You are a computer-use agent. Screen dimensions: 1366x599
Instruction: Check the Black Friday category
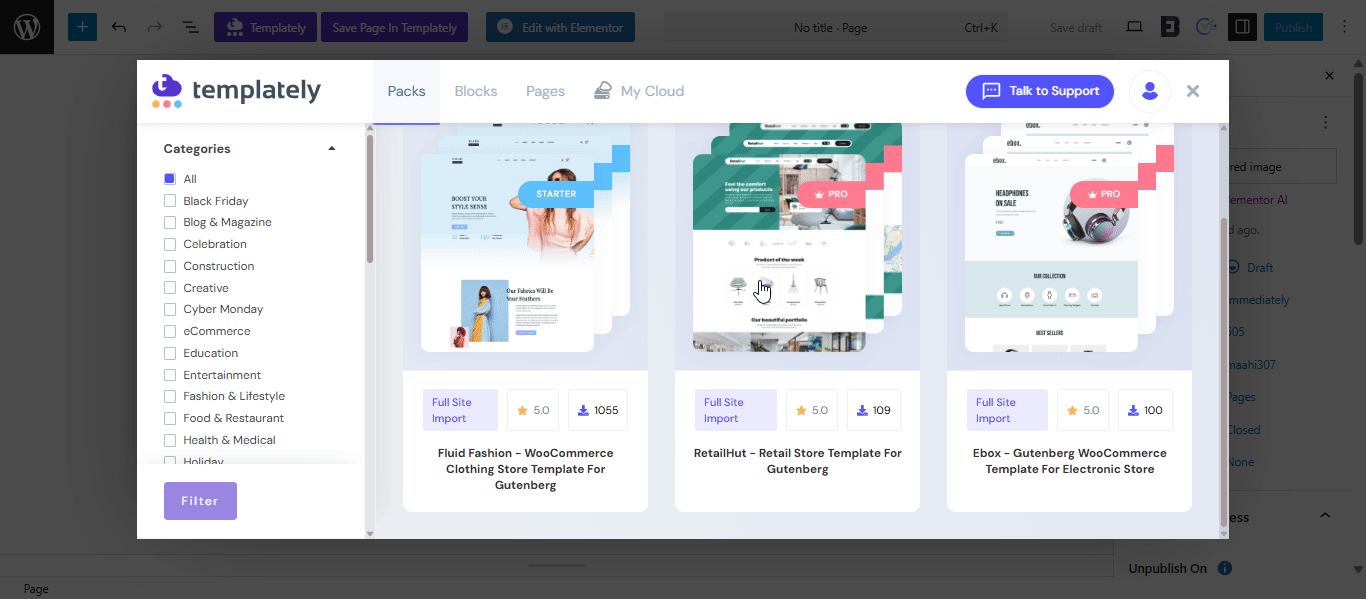170,201
